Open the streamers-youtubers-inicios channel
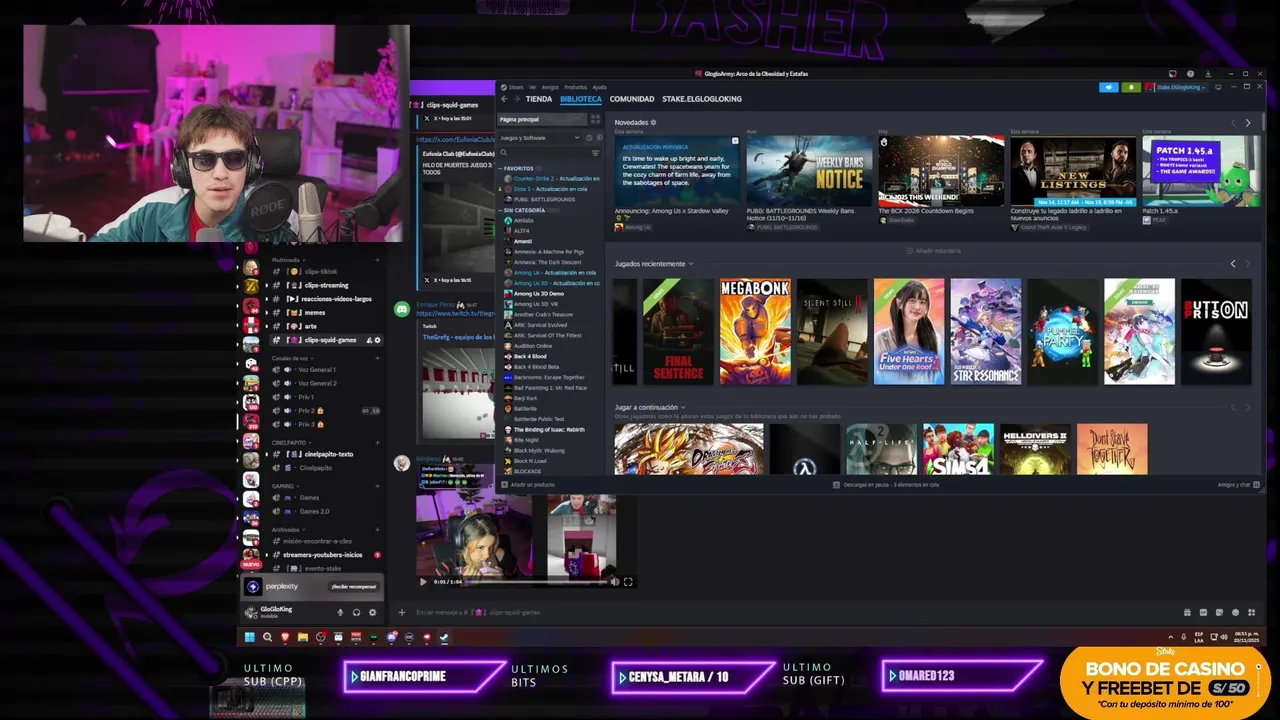Screen dimensions: 1280x720 pyautogui.click(x=323, y=554)
